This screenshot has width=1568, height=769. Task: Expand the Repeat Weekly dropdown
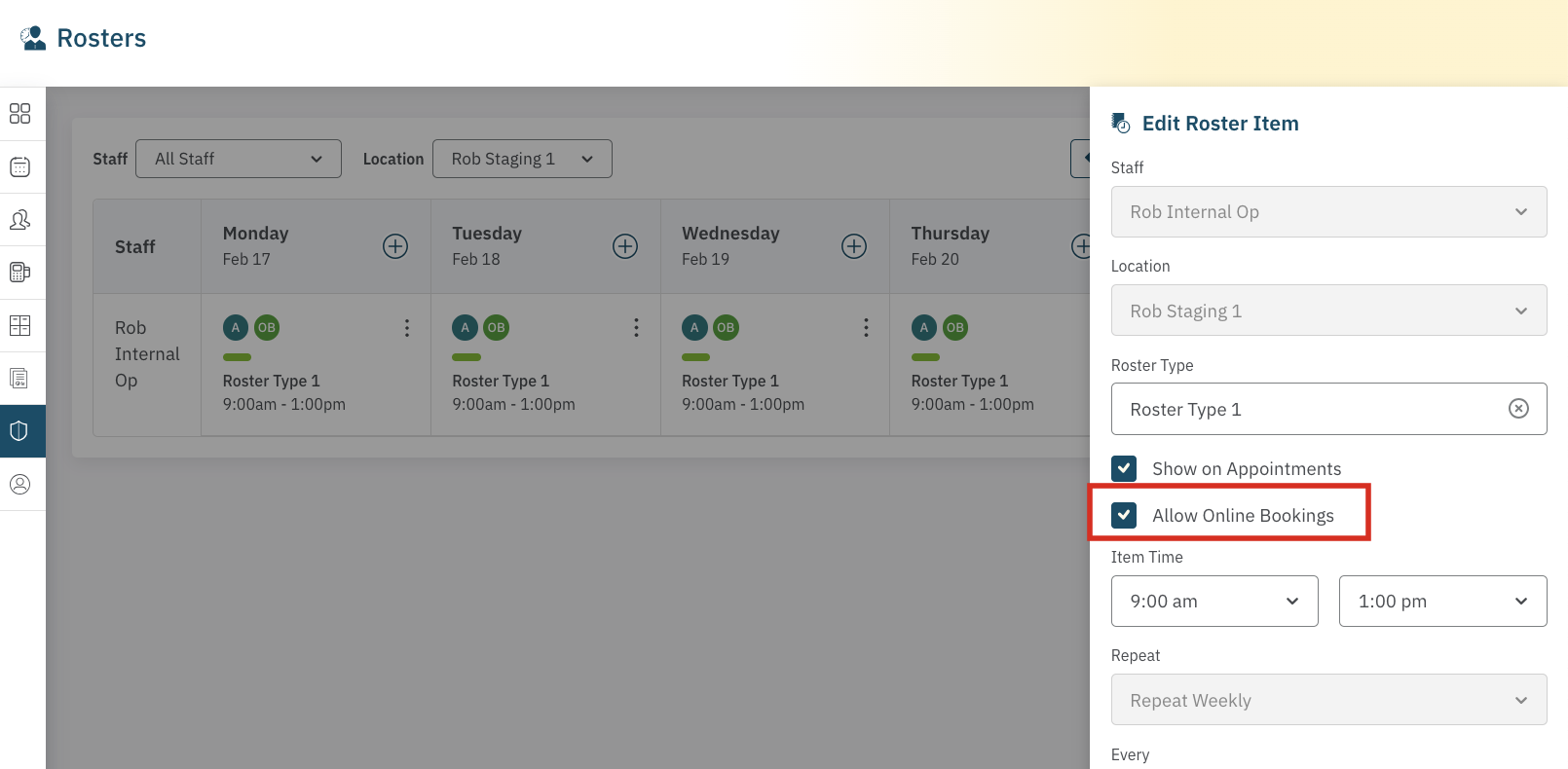[x=1328, y=700]
